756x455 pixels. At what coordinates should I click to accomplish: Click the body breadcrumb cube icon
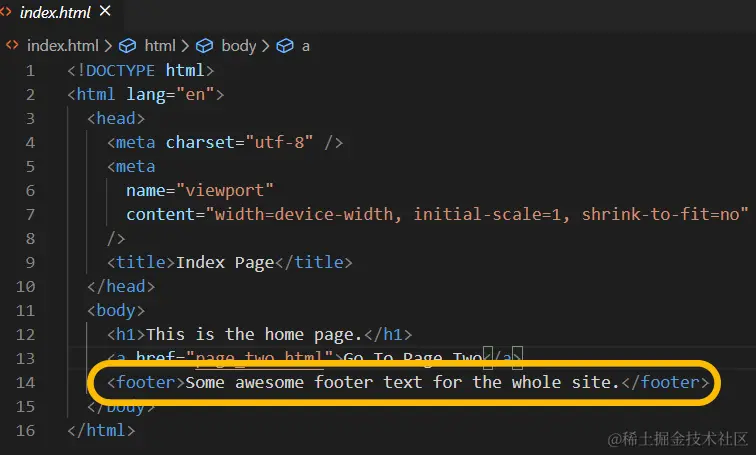pyautogui.click(x=204, y=46)
